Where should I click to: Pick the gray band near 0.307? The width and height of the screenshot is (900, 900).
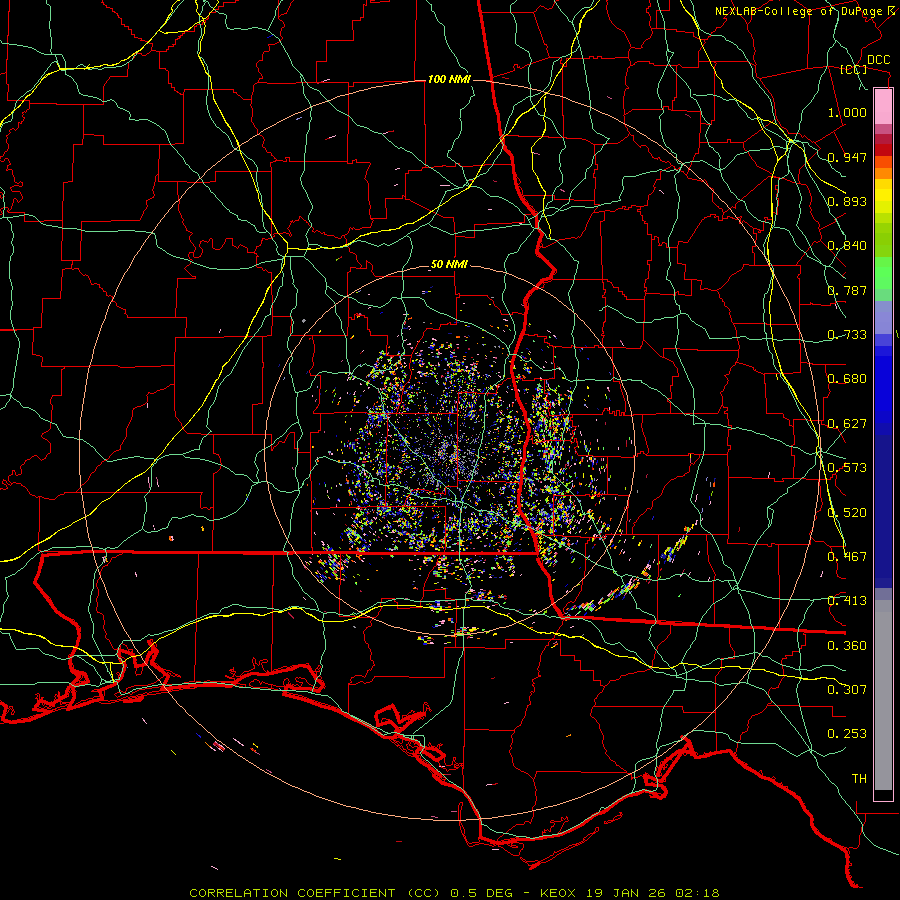point(883,695)
